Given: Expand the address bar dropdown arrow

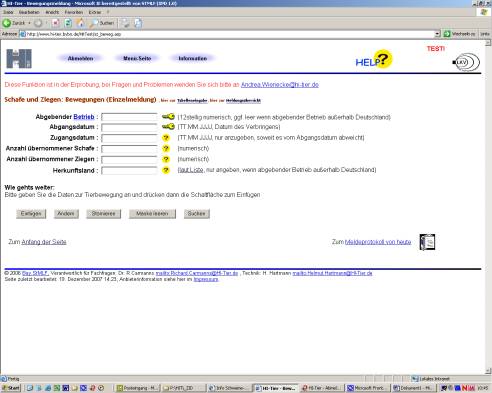Looking at the screenshot, I should click(x=437, y=34).
